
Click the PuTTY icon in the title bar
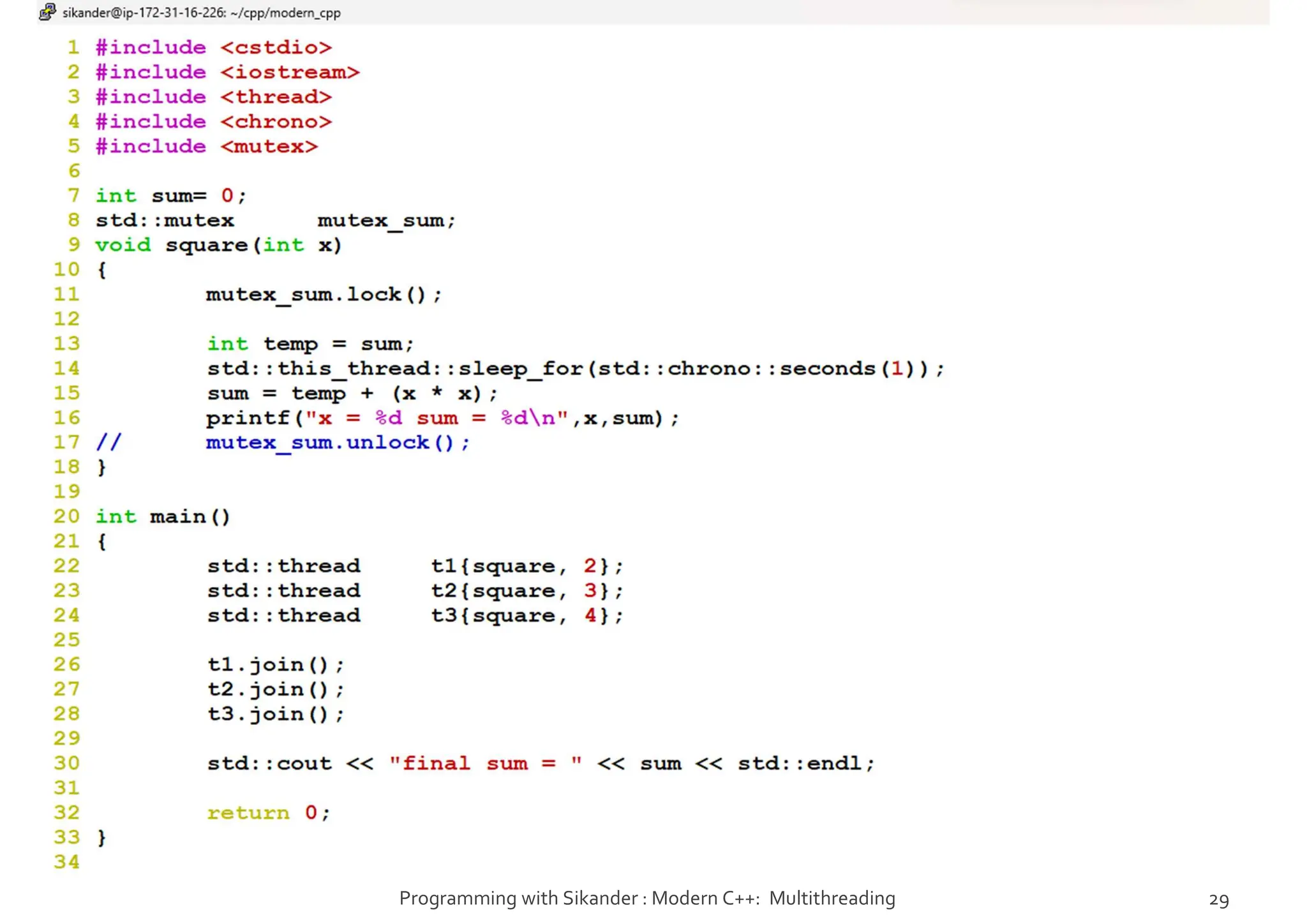pos(47,11)
